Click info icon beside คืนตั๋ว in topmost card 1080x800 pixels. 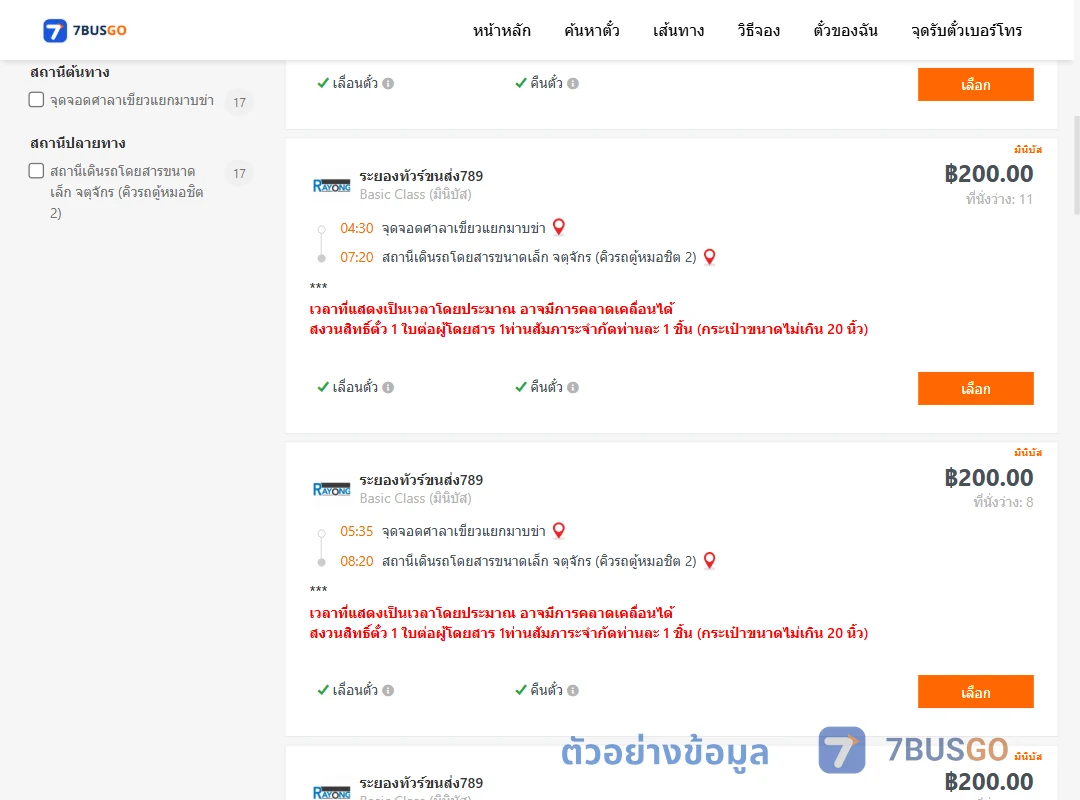click(573, 83)
